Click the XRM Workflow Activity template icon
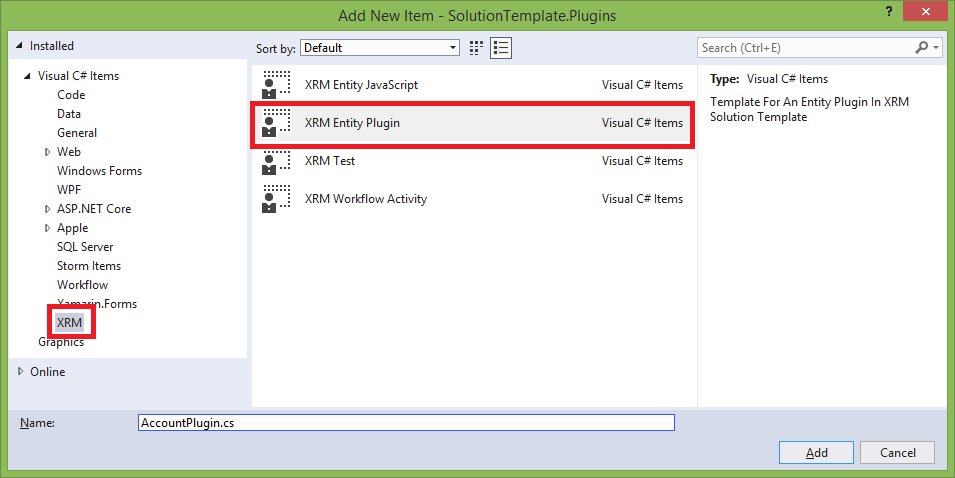This screenshot has width=955, height=478. [276, 199]
